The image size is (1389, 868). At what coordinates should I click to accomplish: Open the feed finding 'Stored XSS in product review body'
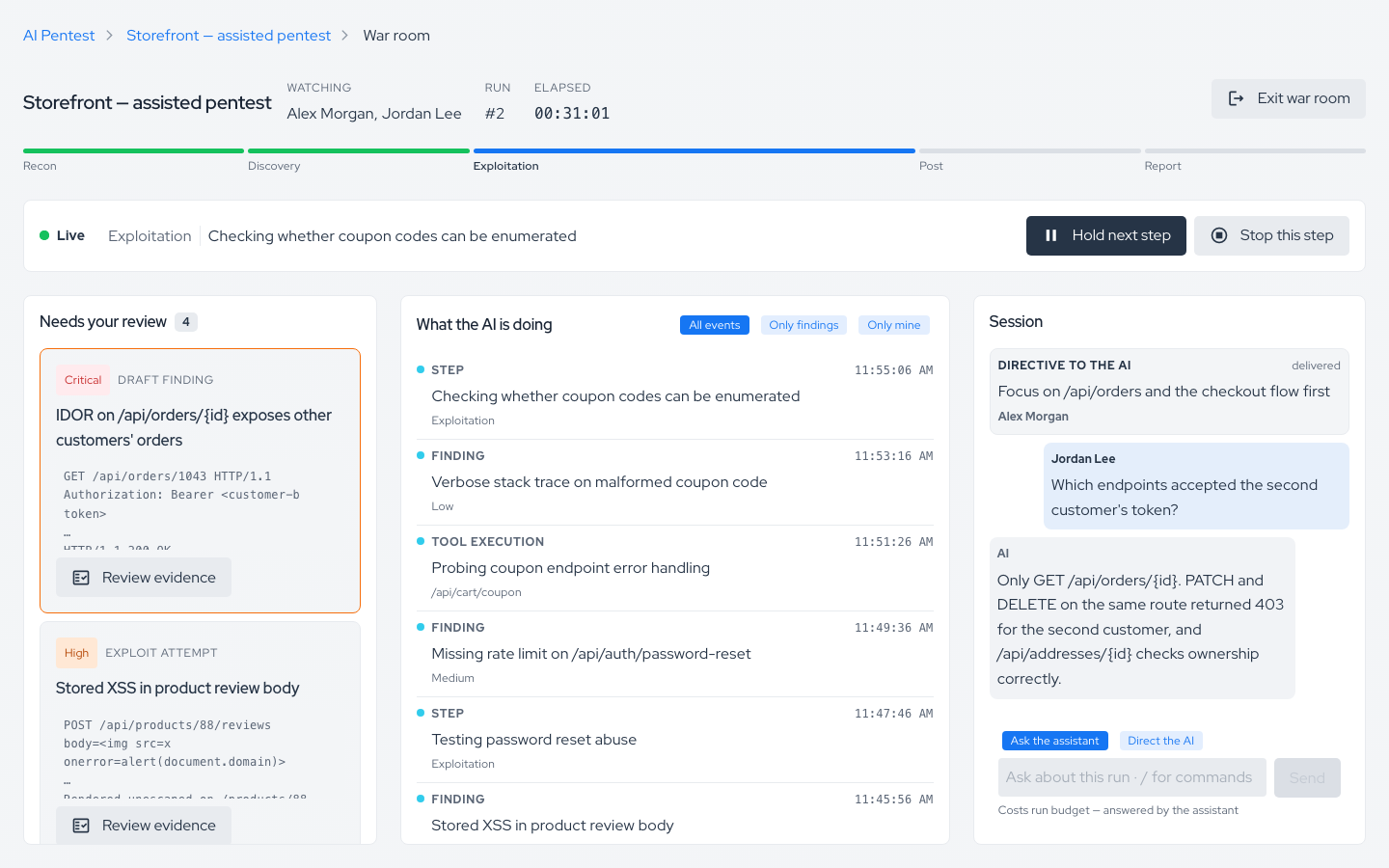(674, 813)
